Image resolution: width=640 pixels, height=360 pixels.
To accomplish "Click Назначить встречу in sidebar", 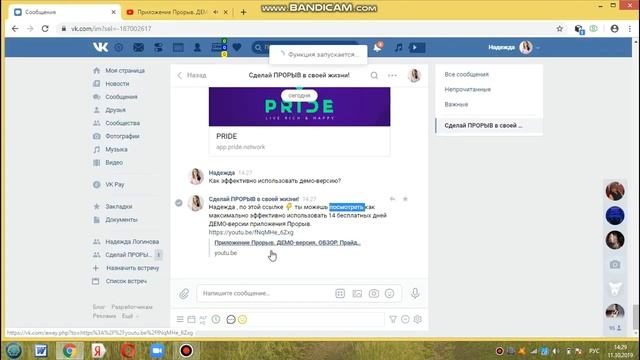I will tap(132, 268).
